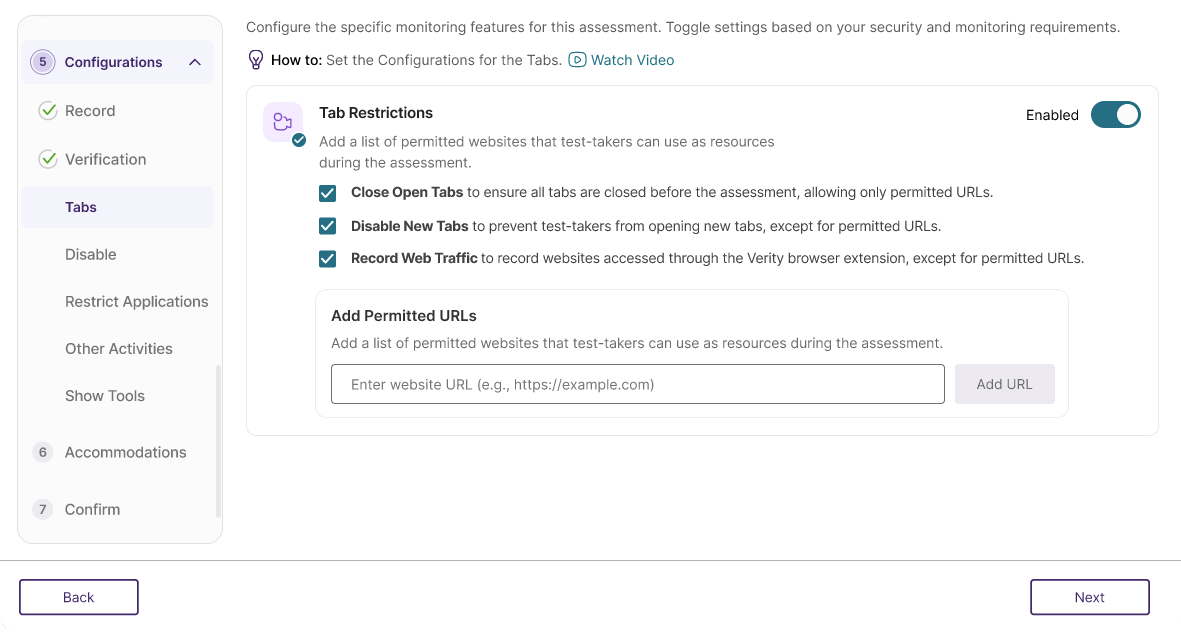Image resolution: width=1181 pixels, height=632 pixels.
Task: Open the Show Tools step
Action: click(104, 395)
